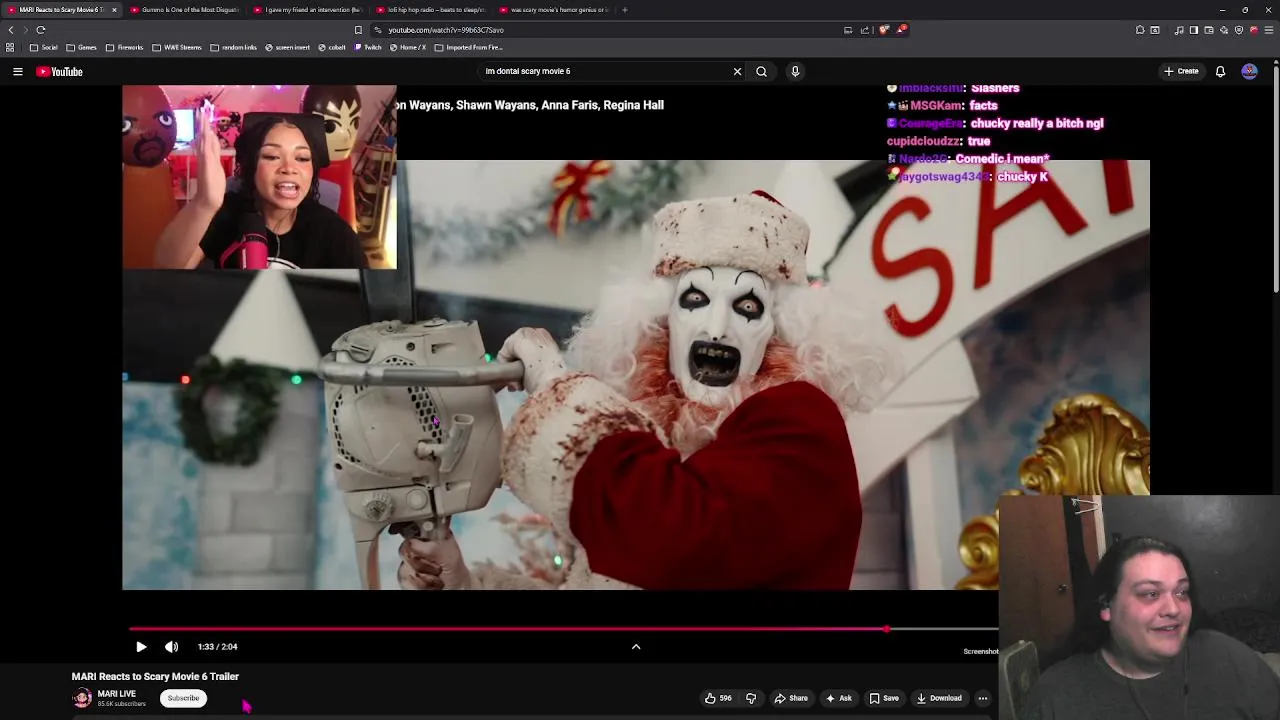Image resolution: width=1280 pixels, height=720 pixels.
Task: Open the random links bookmarks folder
Action: coord(233,47)
